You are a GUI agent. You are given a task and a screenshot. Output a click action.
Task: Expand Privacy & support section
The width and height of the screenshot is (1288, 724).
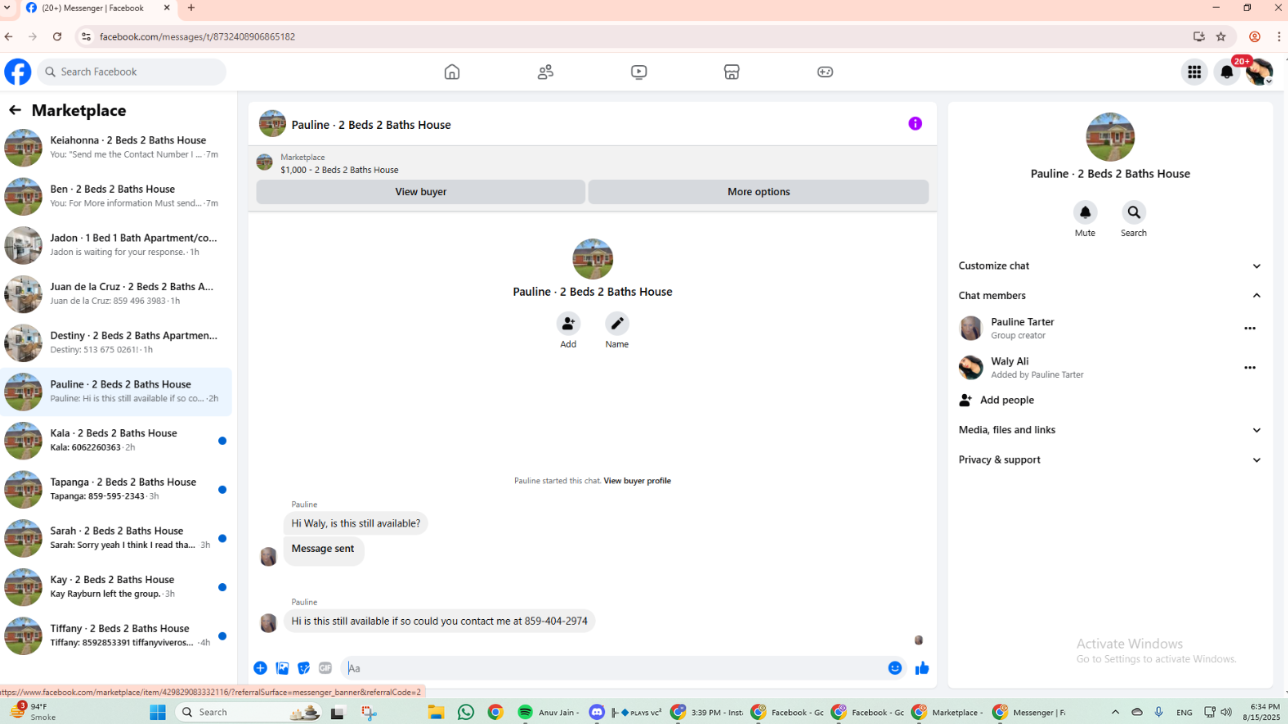pos(1110,460)
